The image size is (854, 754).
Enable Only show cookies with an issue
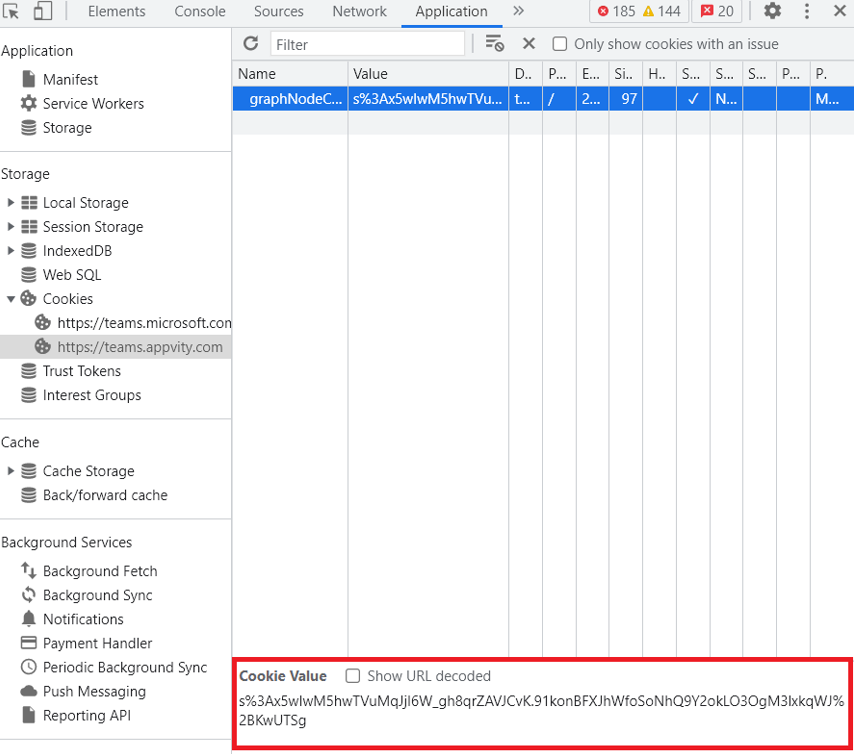pyautogui.click(x=560, y=44)
